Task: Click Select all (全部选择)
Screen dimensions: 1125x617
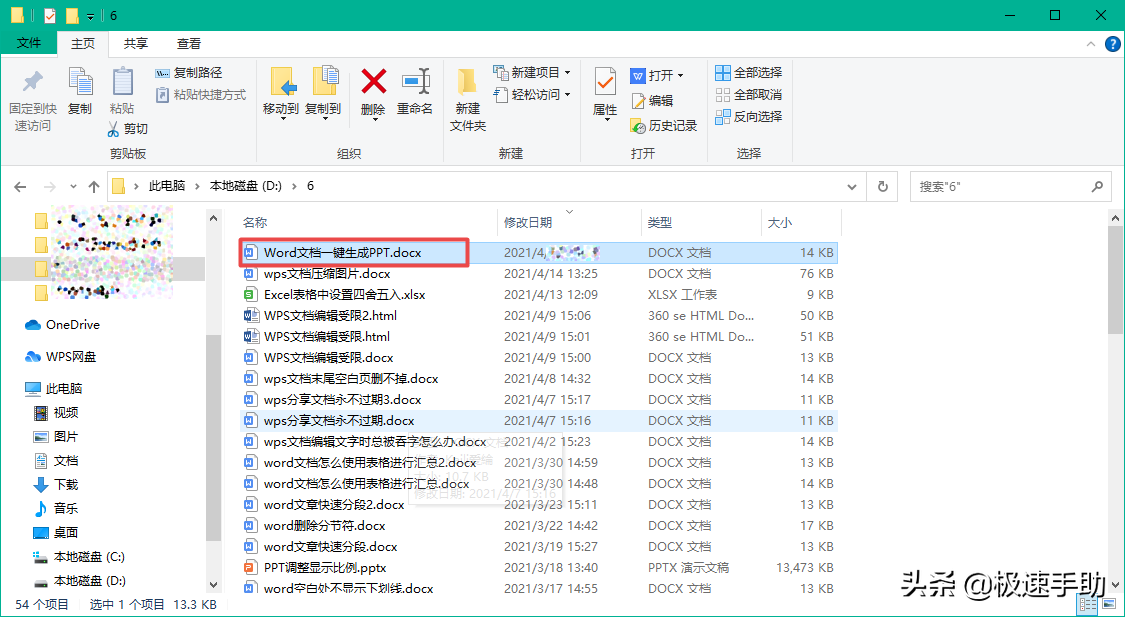Action: click(x=748, y=72)
